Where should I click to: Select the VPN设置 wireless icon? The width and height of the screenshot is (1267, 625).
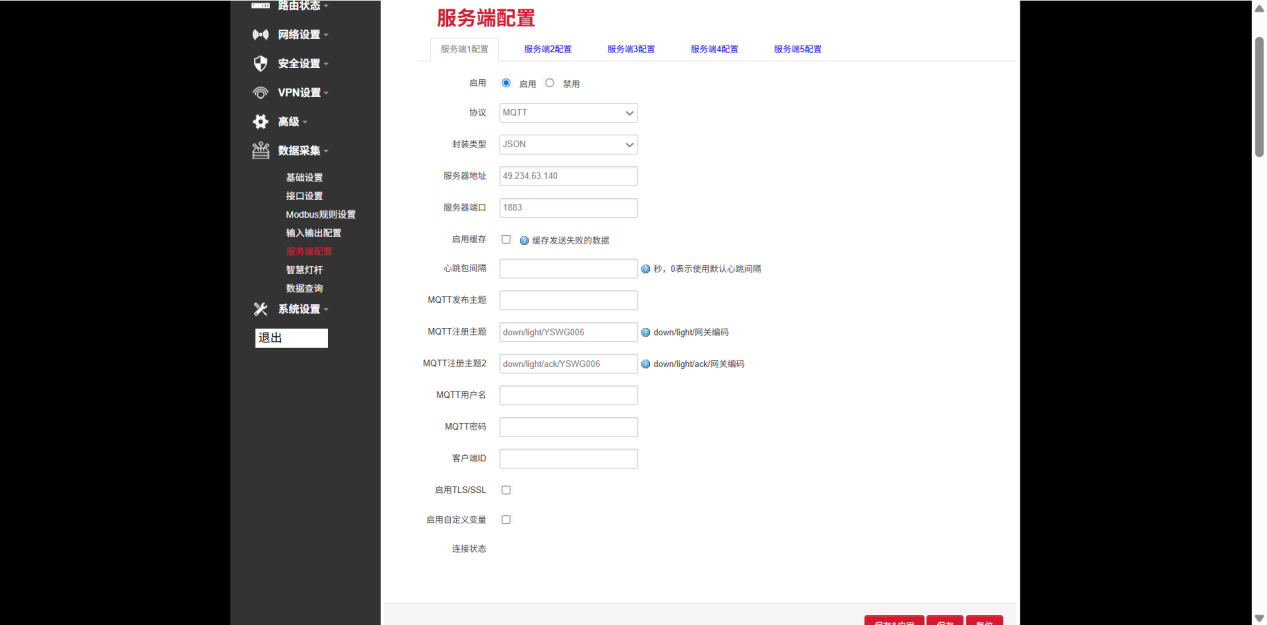tap(261, 92)
